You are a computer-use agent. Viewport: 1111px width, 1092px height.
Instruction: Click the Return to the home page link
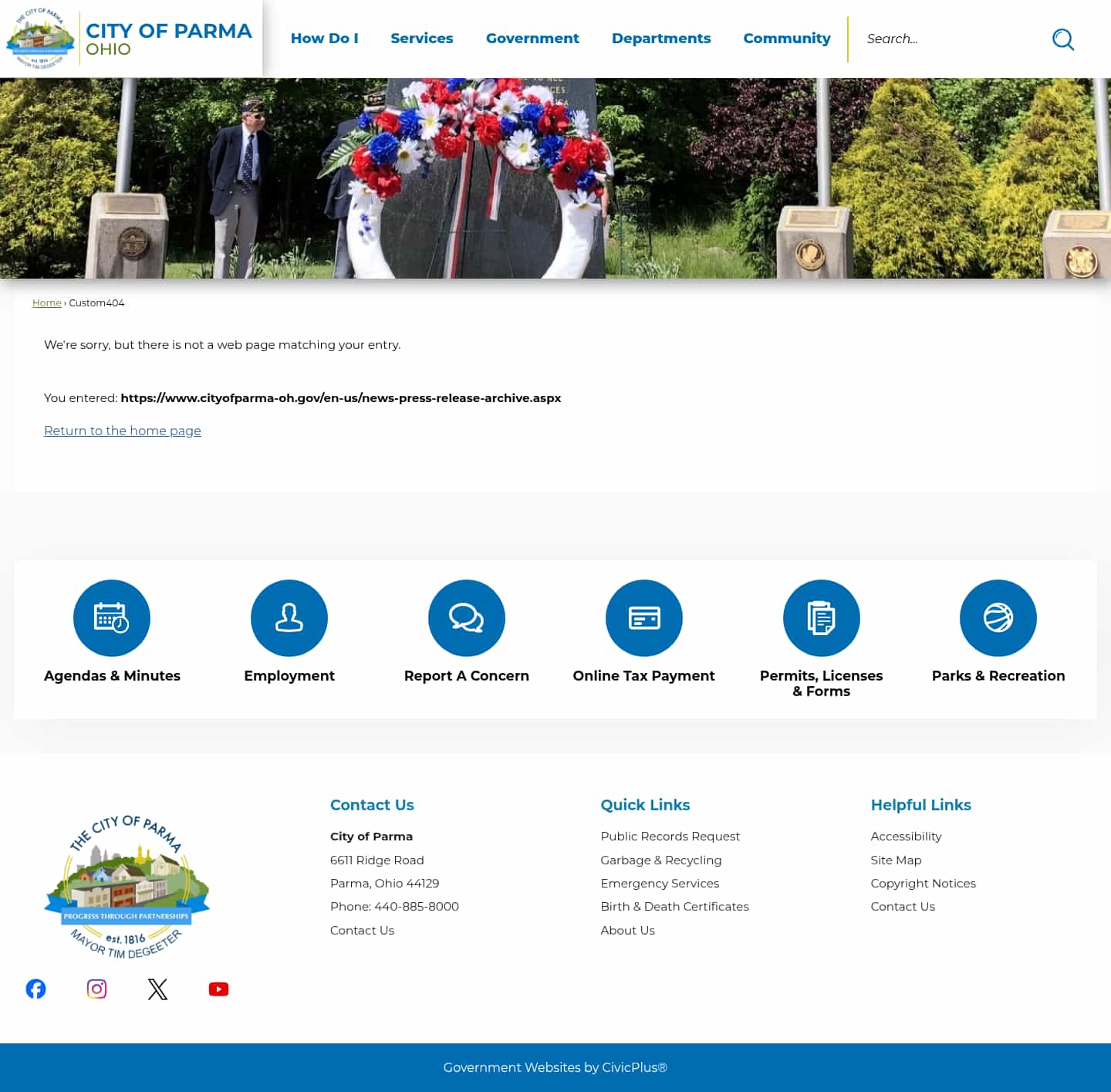tap(122, 431)
